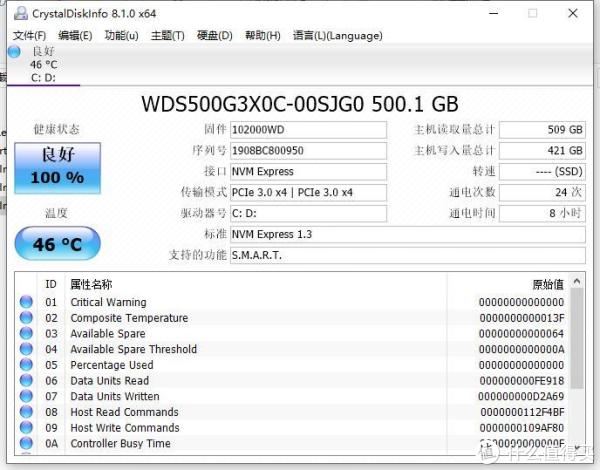Select the Data Units Read row text
The height and width of the screenshot is (470, 600).
[x=109, y=380]
